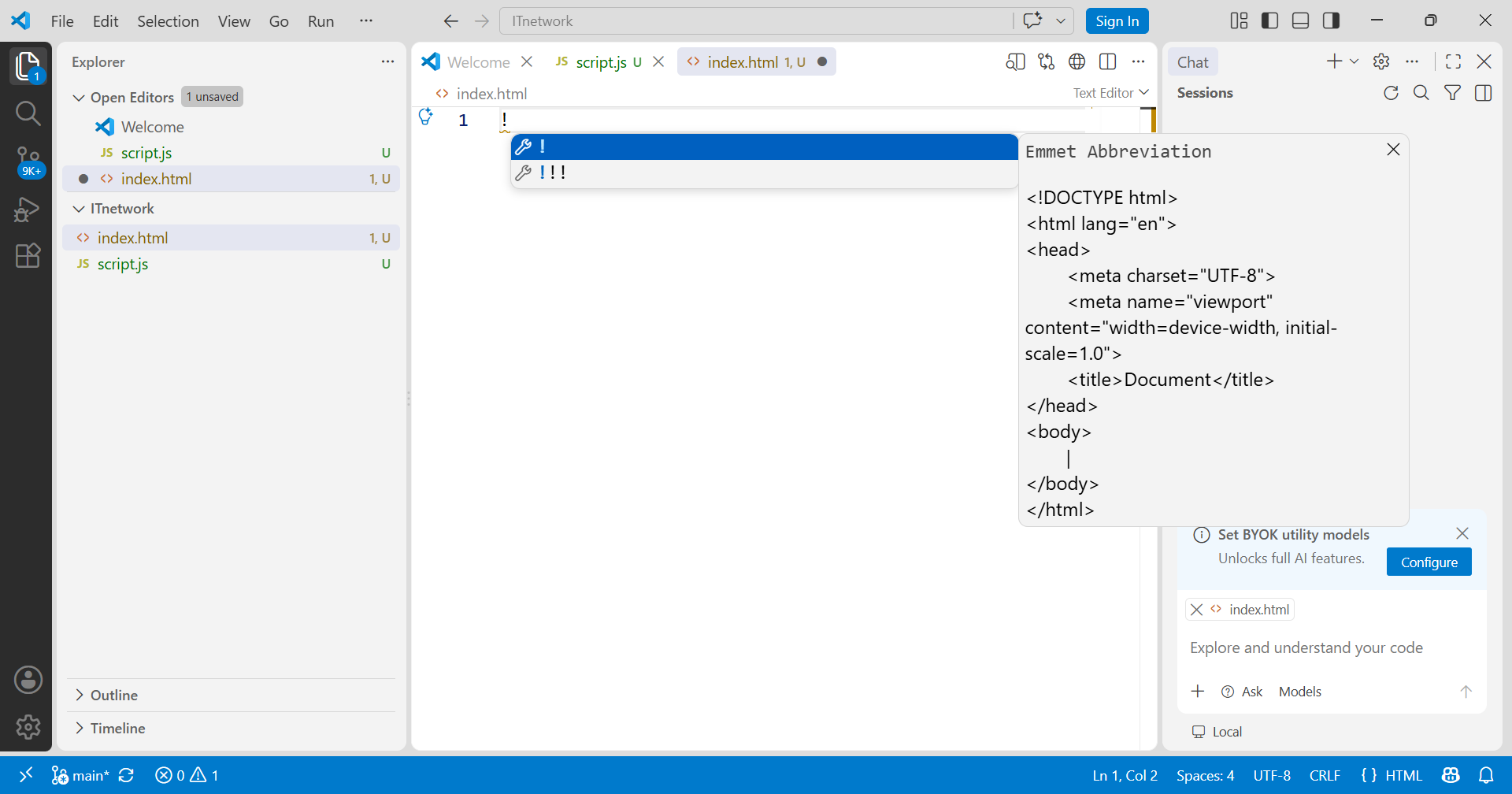The height and width of the screenshot is (794, 1512).
Task: Open the chat dropdown next to command center
Action: [1061, 21]
